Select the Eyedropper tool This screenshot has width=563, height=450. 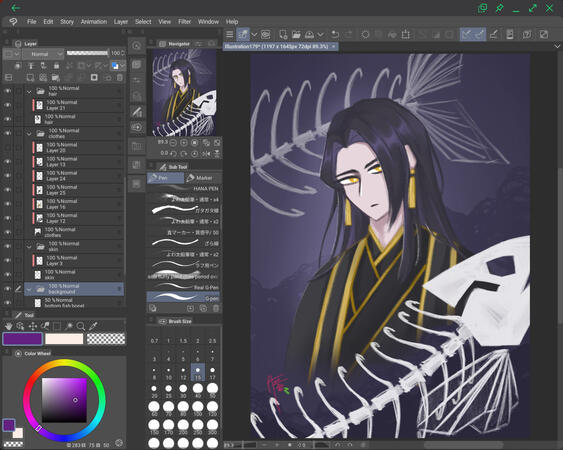point(93,326)
